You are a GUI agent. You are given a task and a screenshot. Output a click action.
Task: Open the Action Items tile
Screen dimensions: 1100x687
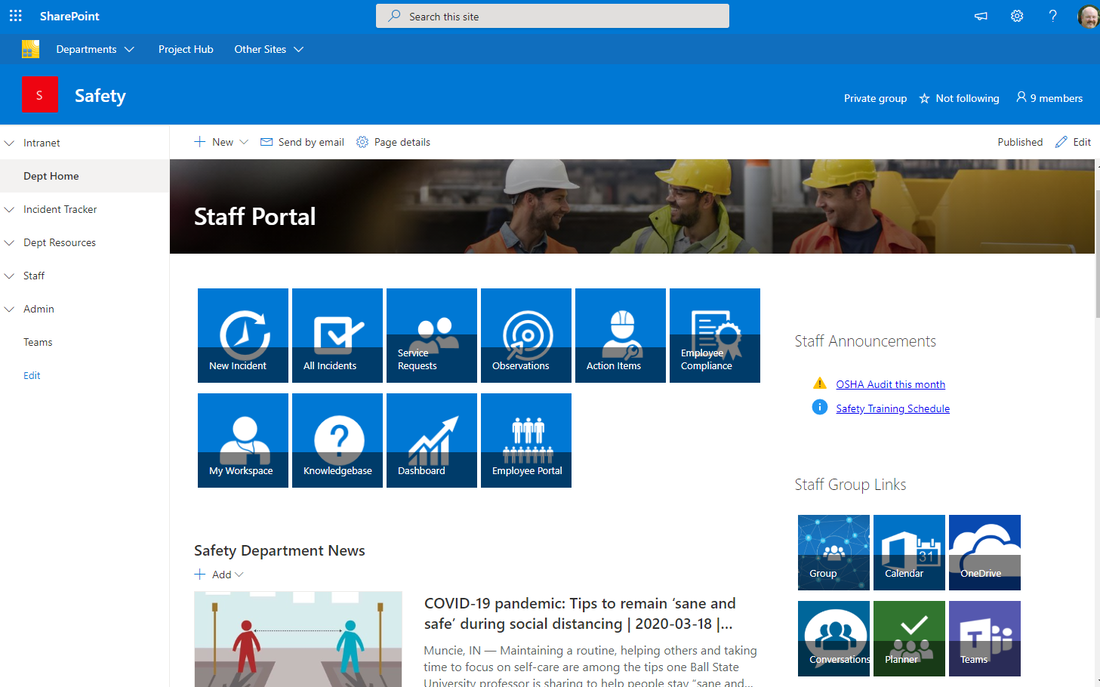(620, 335)
